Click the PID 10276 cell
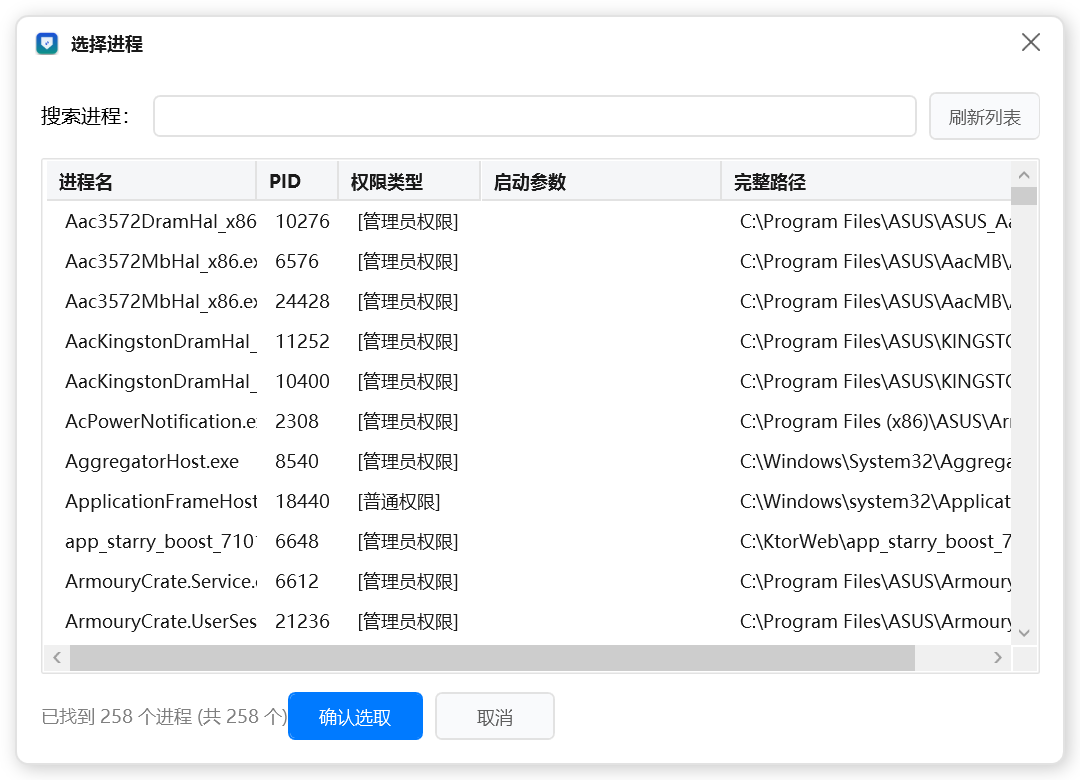The width and height of the screenshot is (1080, 780). pos(302,221)
